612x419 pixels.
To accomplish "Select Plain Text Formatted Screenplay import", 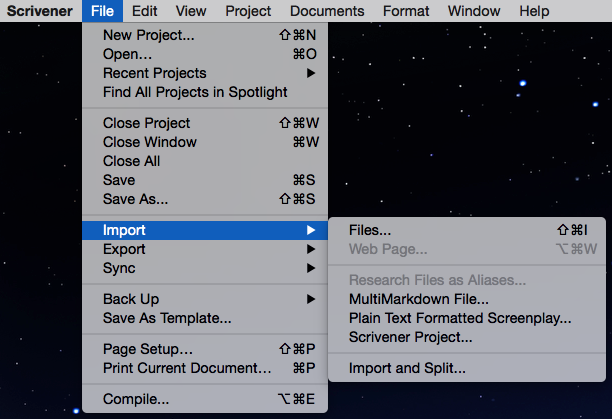I will pos(460,318).
